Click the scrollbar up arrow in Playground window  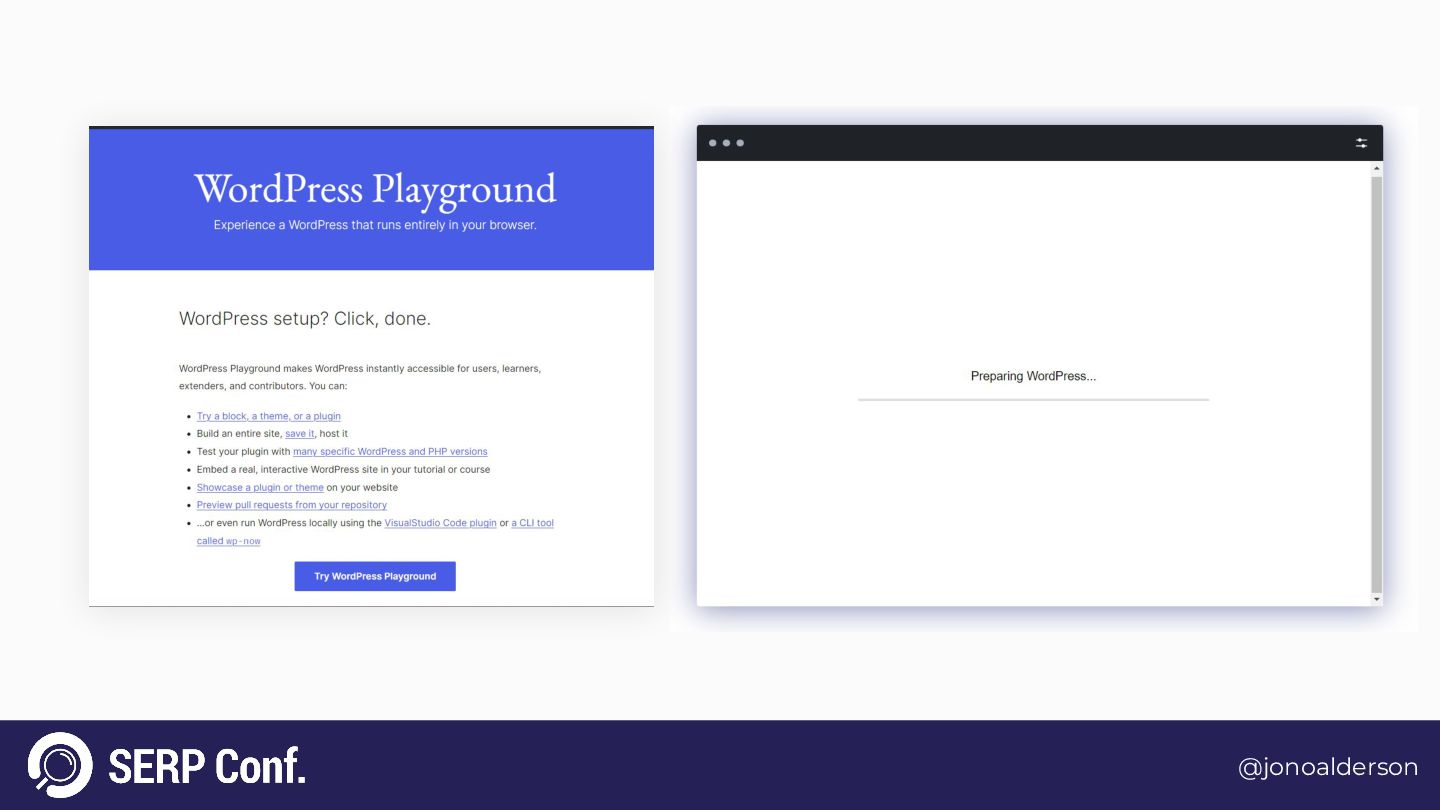click(x=1377, y=168)
